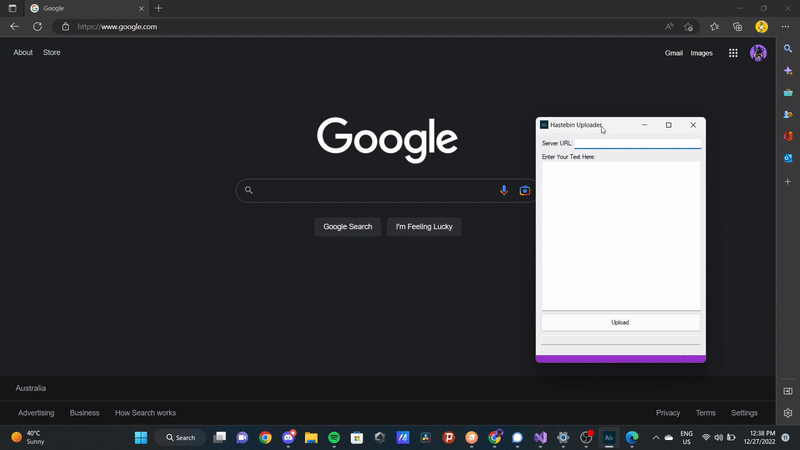
Task: Open the weather widget showing 40°C Sunny
Action: click(x=28, y=438)
